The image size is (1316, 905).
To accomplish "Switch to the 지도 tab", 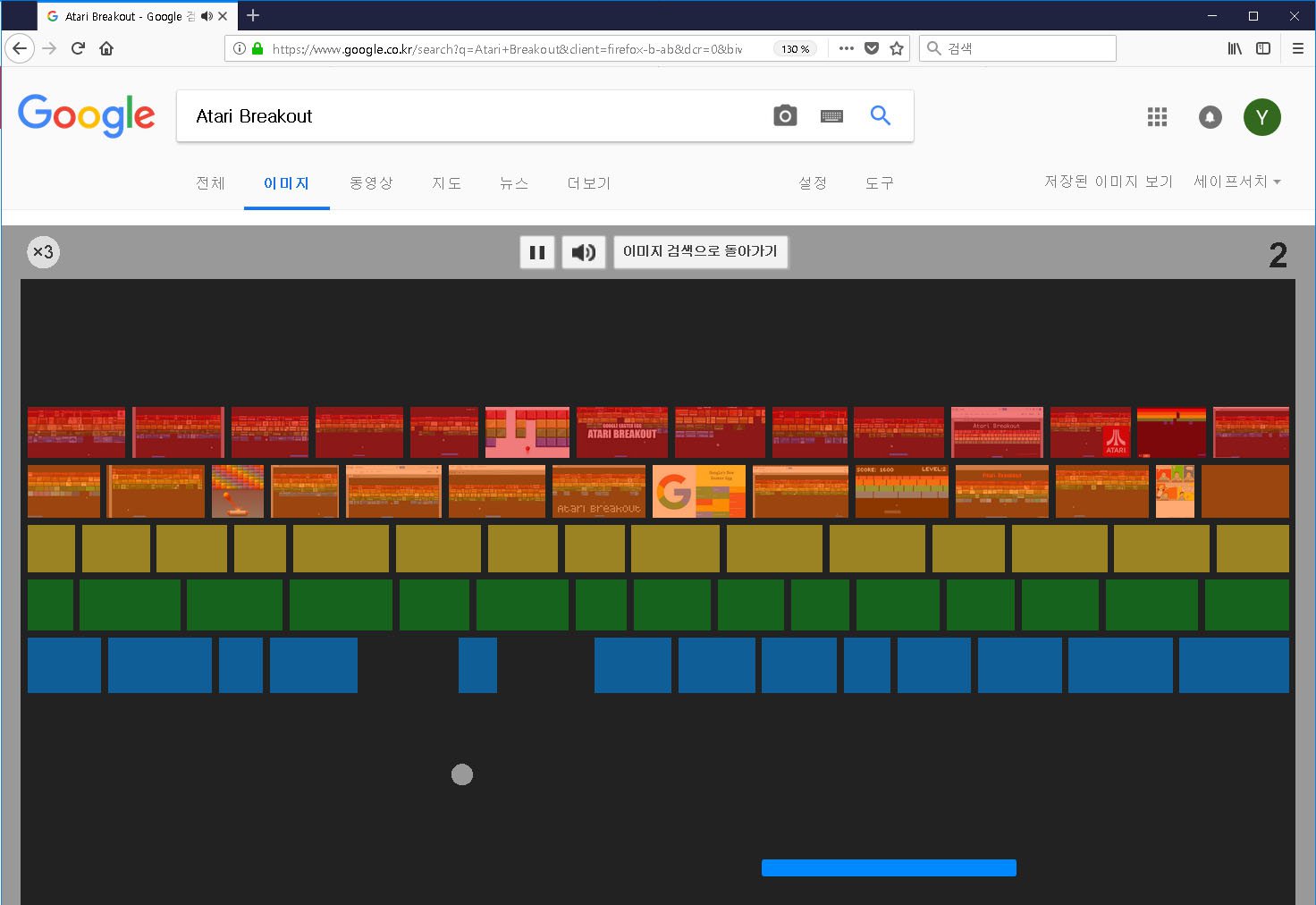I will point(447,183).
